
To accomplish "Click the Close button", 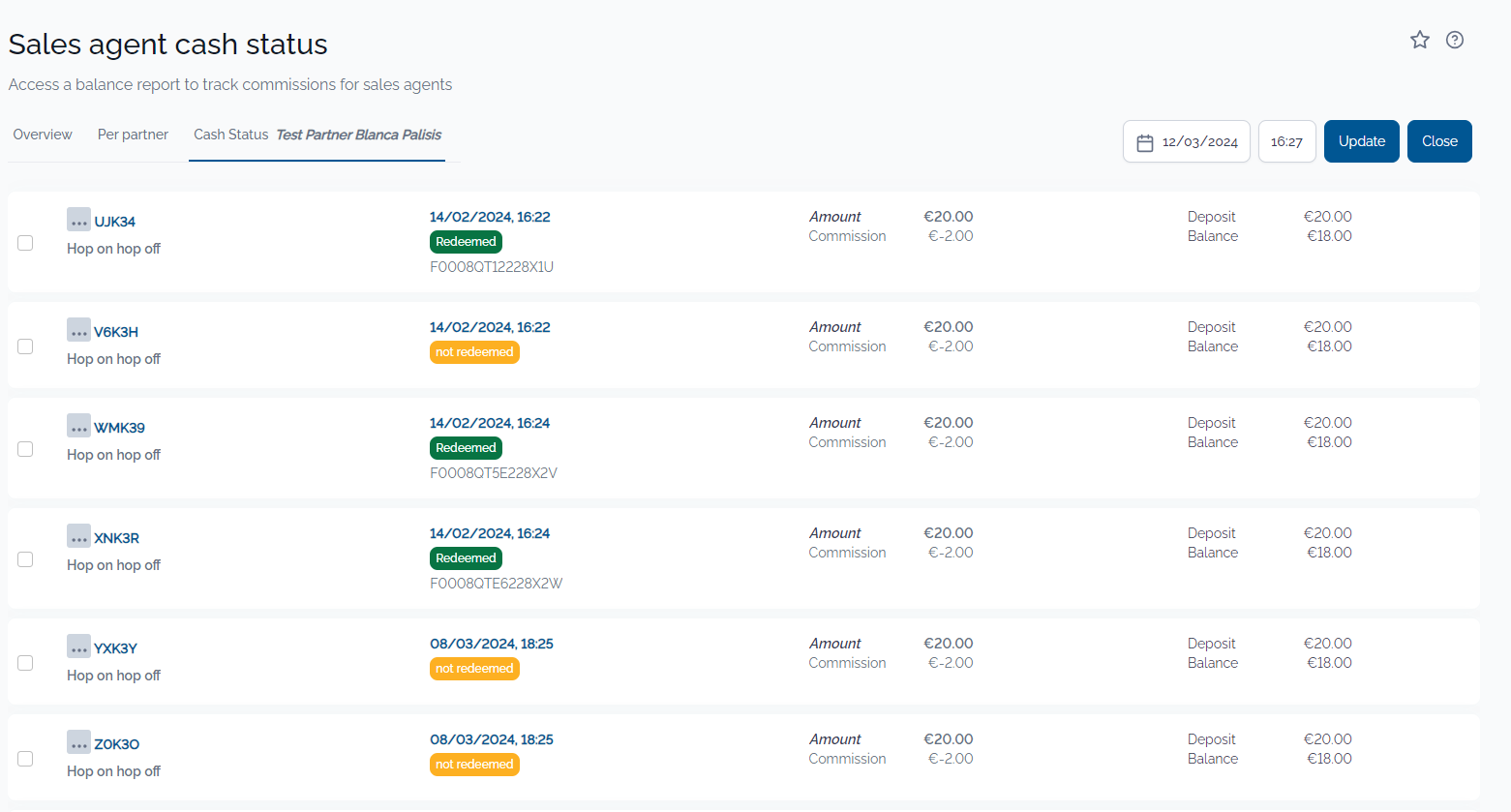I will tap(1439, 140).
